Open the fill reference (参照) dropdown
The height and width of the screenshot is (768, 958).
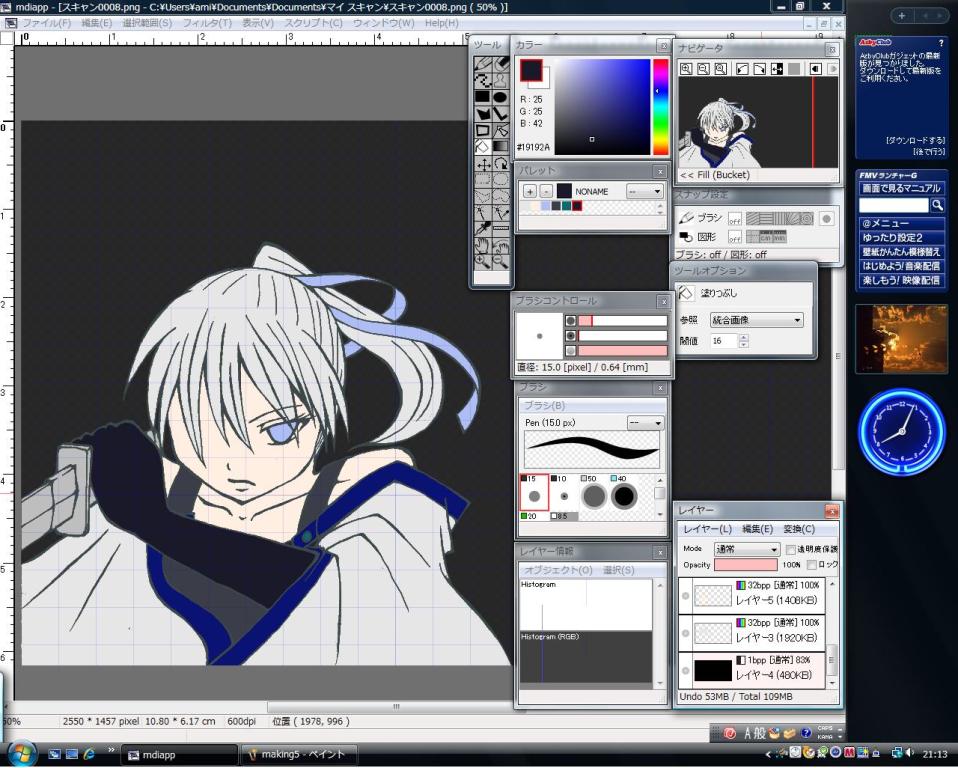coord(756,320)
